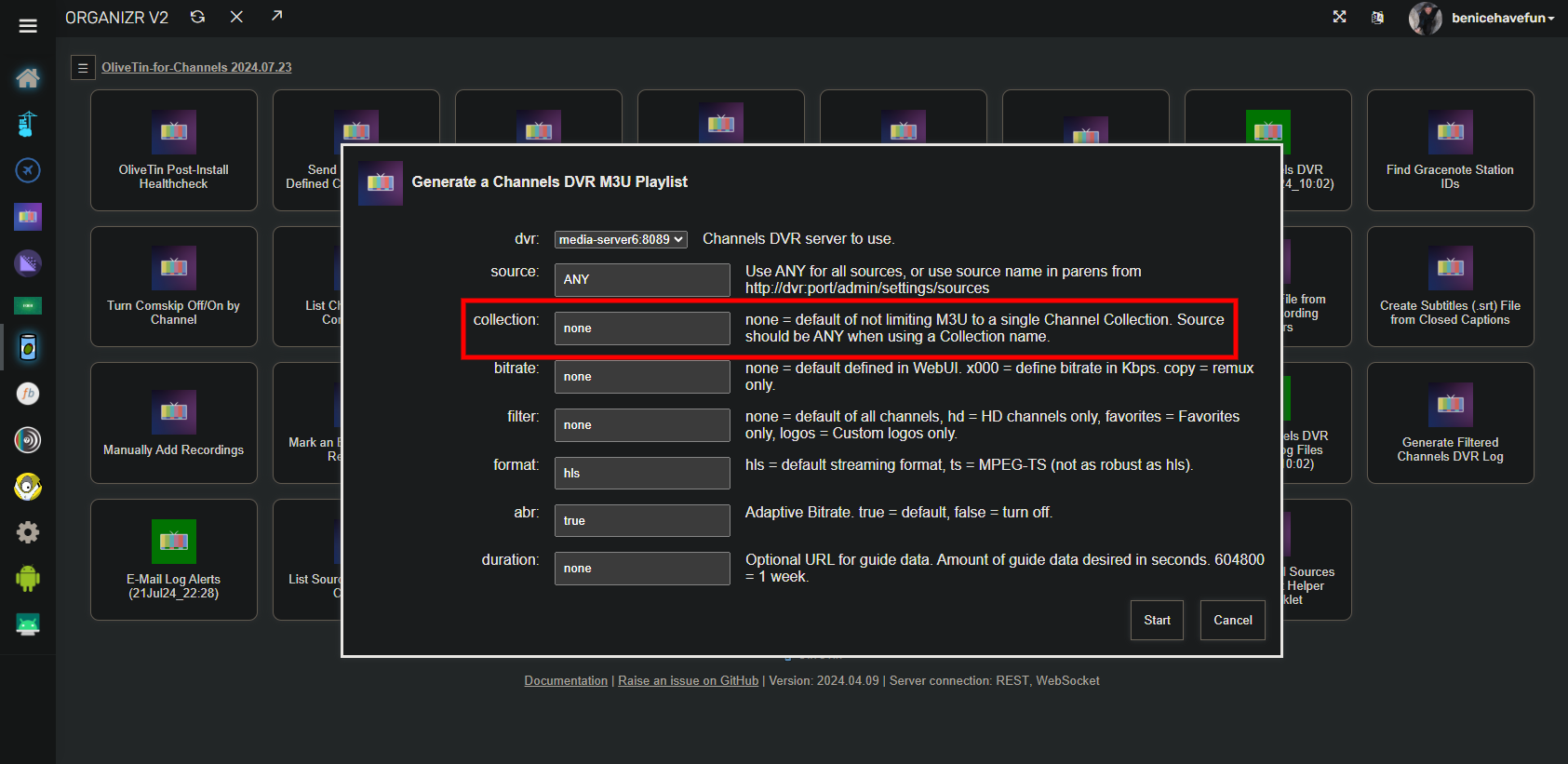Click the benicehavefun profile avatar
The height and width of the screenshot is (764, 1568).
(1425, 18)
